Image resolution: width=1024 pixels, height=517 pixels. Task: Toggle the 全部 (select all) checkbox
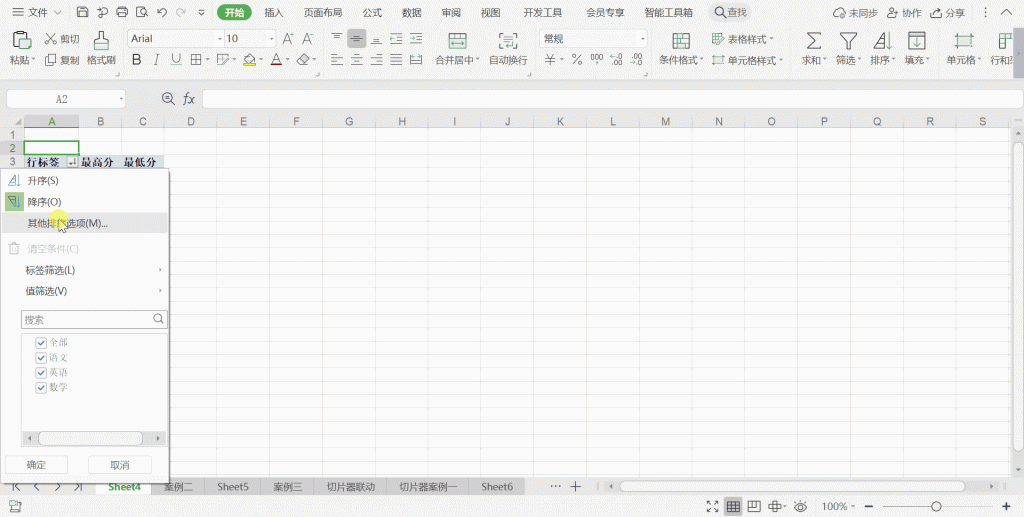[x=41, y=343]
